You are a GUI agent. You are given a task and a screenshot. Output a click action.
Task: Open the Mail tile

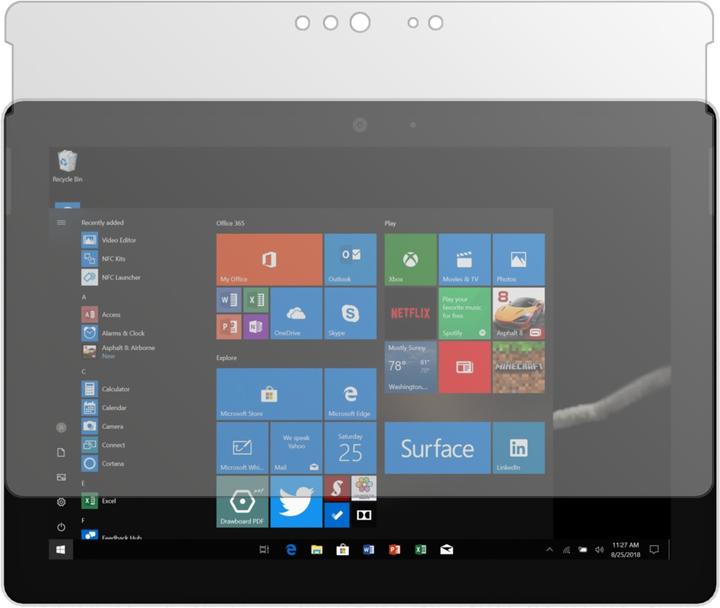pos(296,448)
